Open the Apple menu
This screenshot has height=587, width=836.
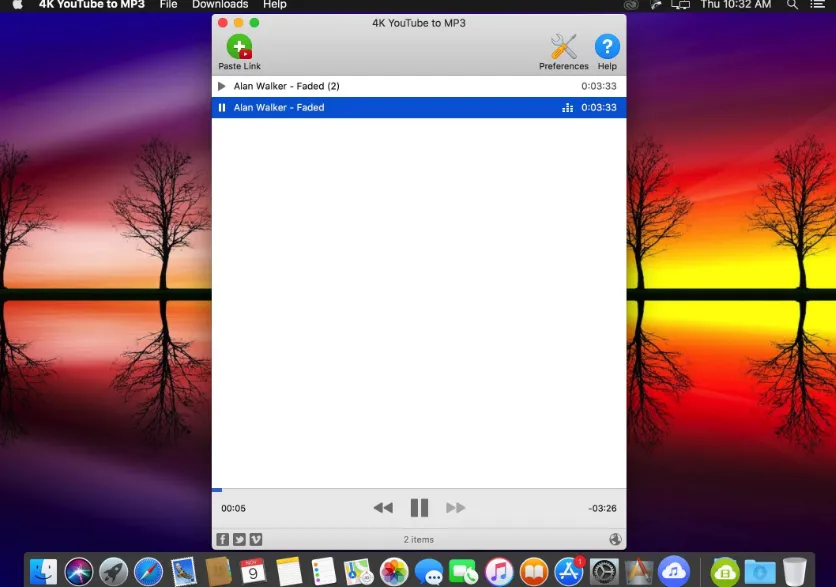click(18, 5)
